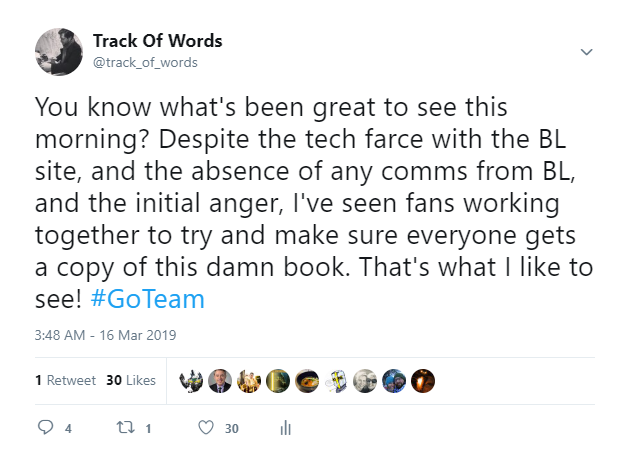The height and width of the screenshot is (456, 631).
Task: Open the Track Of Words display name
Action: [157, 41]
